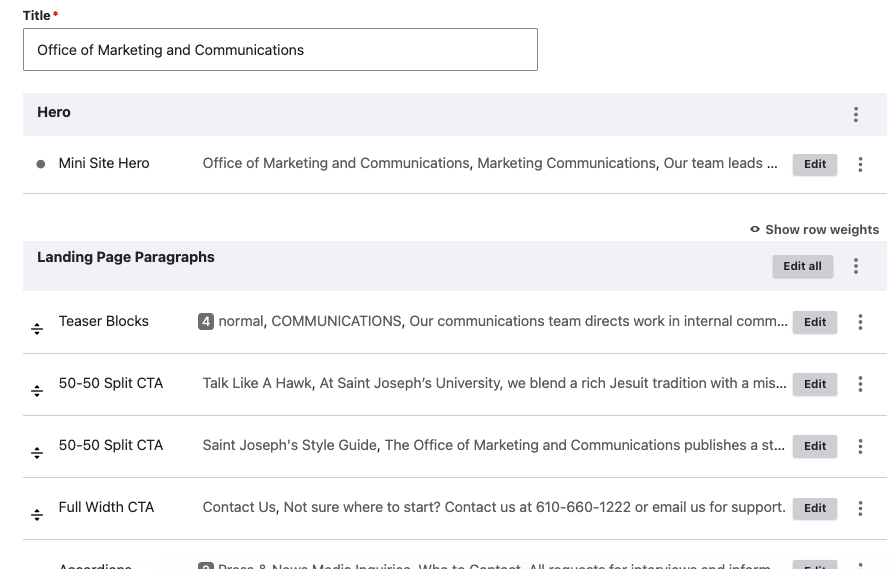Click the Teaser Blocks item count badge
Screen dimensions: 893x569
click(x=206, y=321)
